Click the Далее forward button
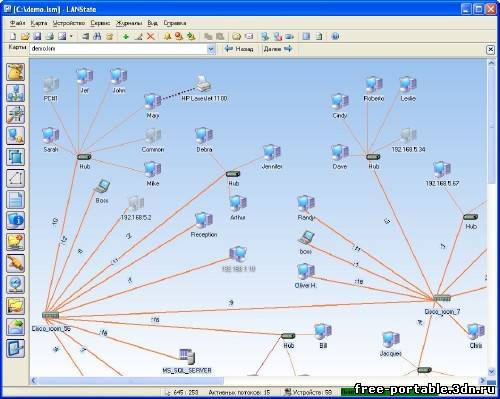This screenshot has width=500, height=399. (x=278, y=49)
